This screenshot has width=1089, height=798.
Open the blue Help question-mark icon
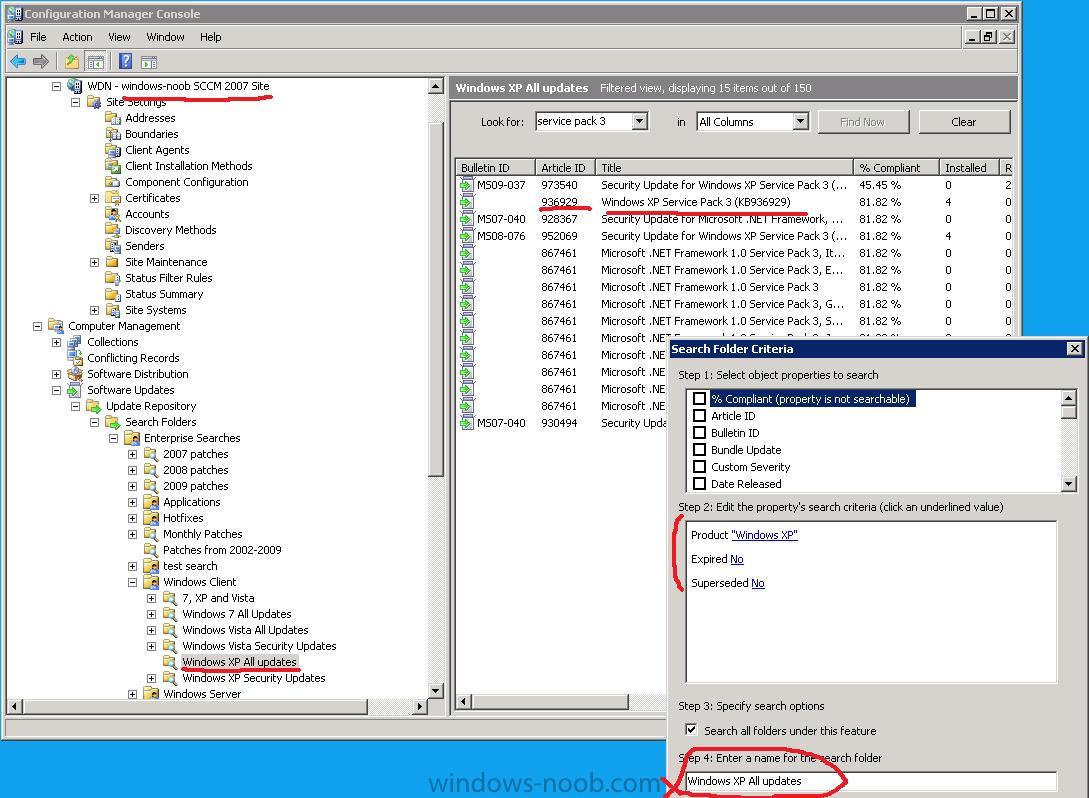tap(125, 61)
